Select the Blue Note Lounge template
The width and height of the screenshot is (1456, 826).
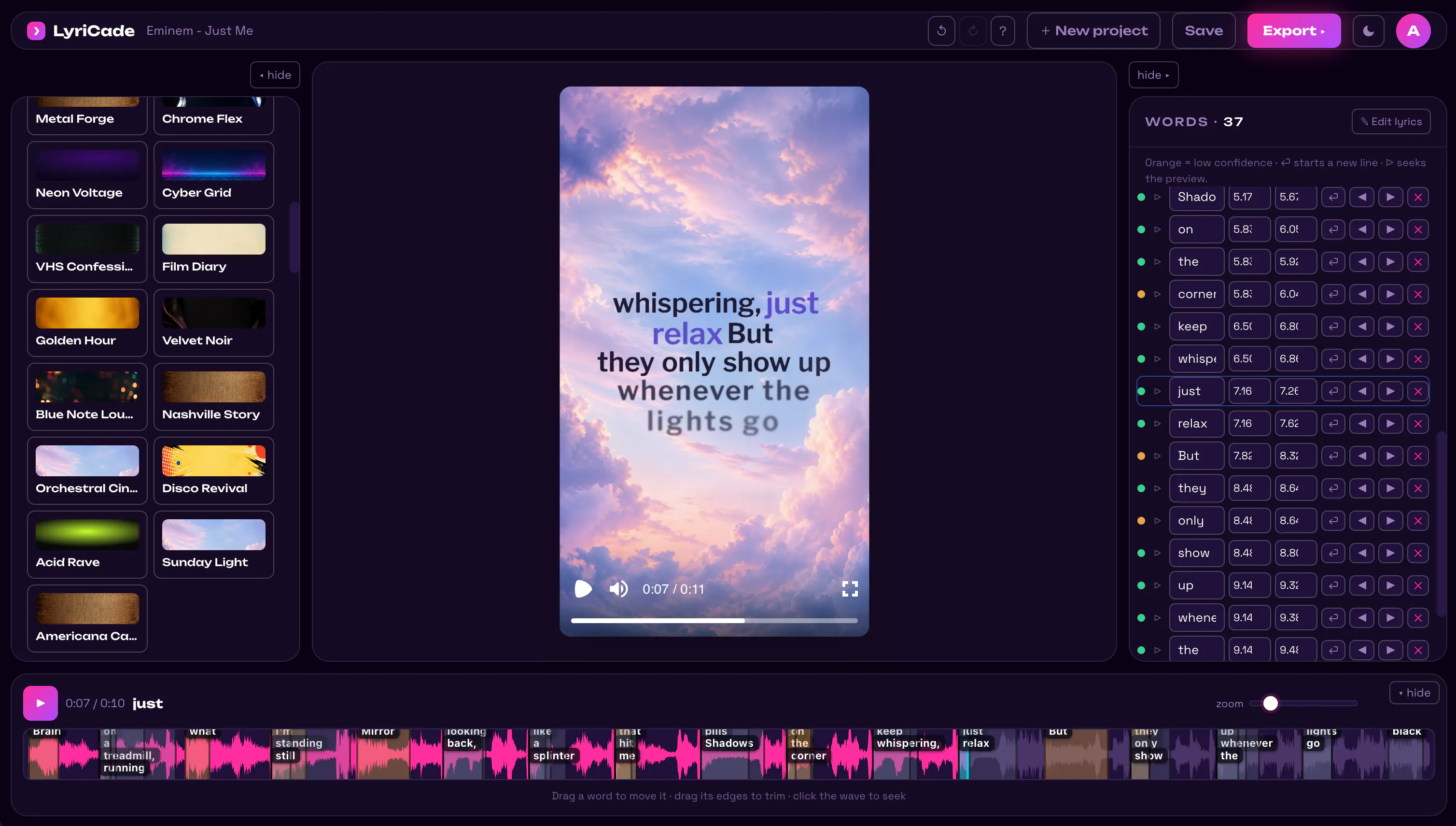87,397
